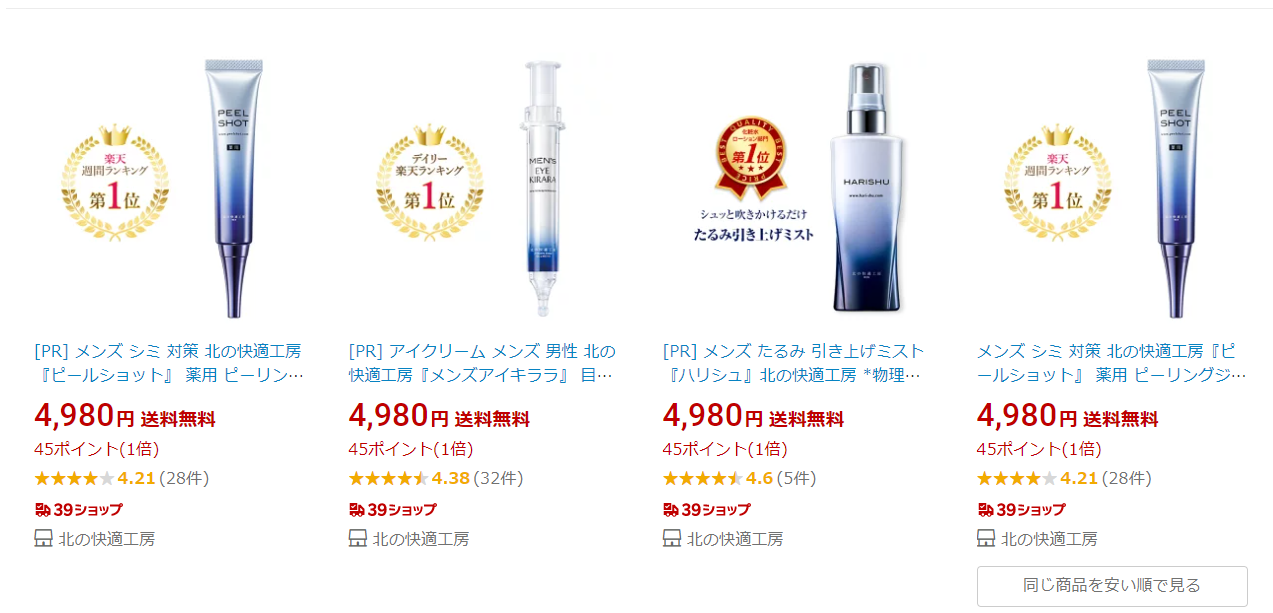
Task: Open [PR] メンズ シミ 対策 product title link
Action: coord(168,363)
